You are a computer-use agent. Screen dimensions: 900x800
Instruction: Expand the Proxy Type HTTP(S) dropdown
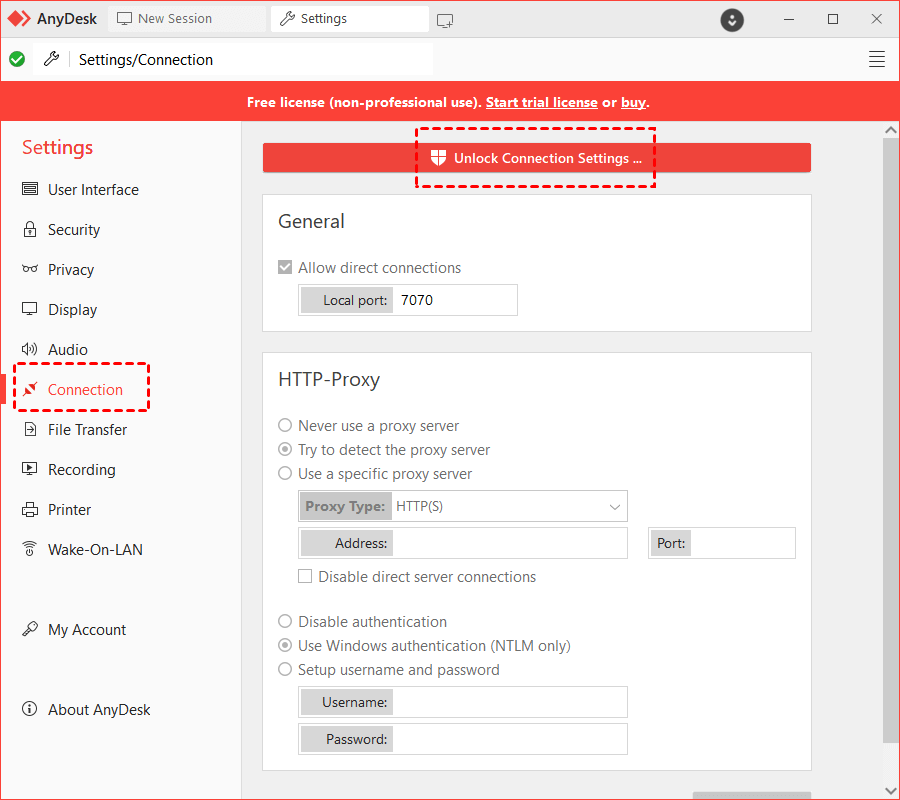pos(463,506)
